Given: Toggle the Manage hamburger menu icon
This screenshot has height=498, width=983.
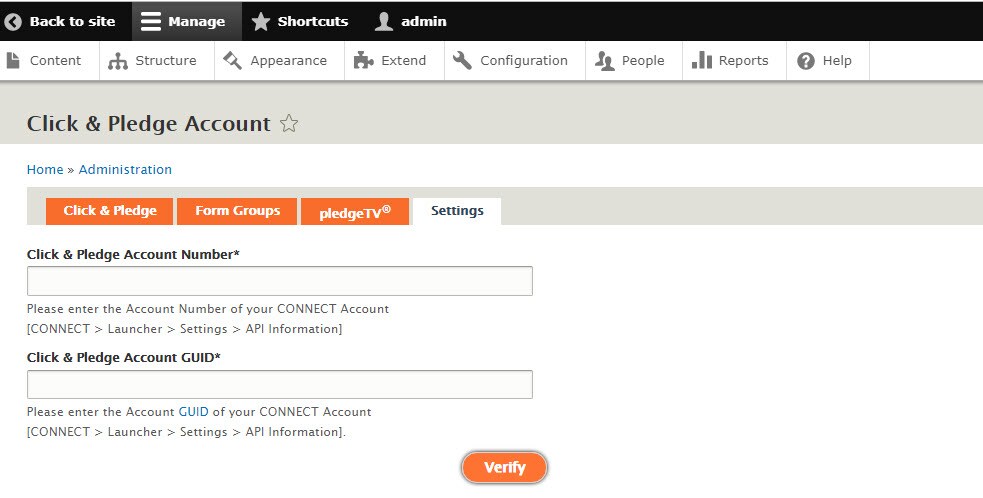Looking at the screenshot, I should (x=150, y=21).
